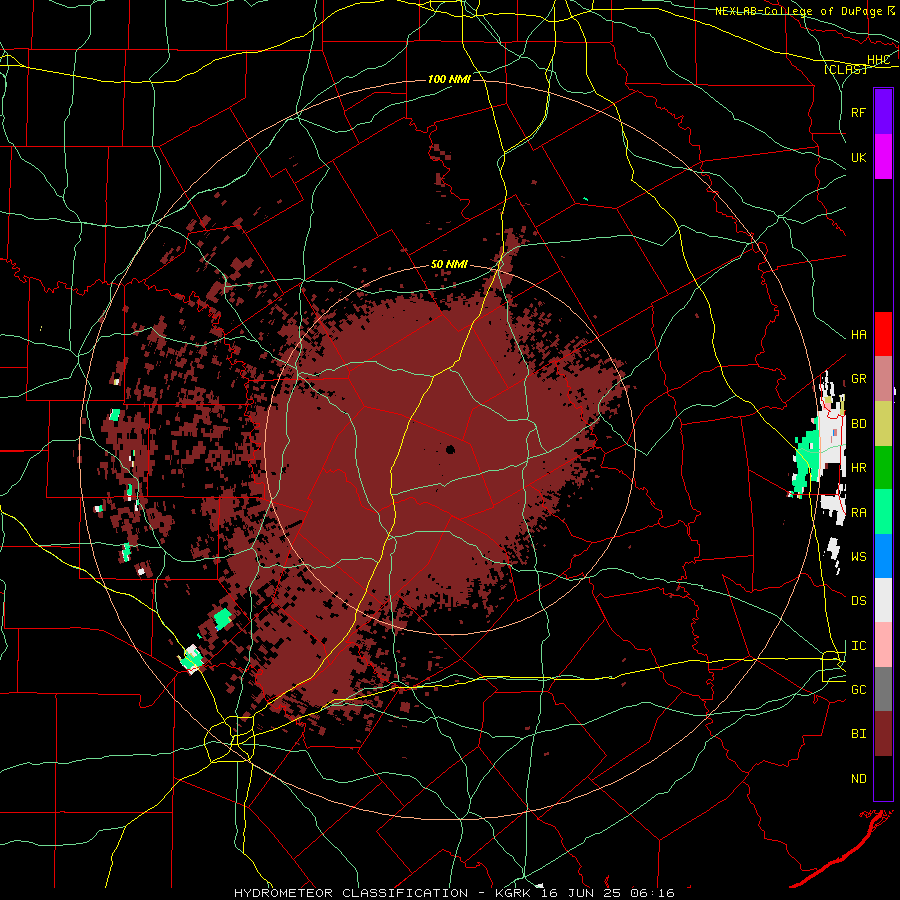Screen dimensions: 900x900
Task: Click the "RA" legend label
Action: (859, 513)
